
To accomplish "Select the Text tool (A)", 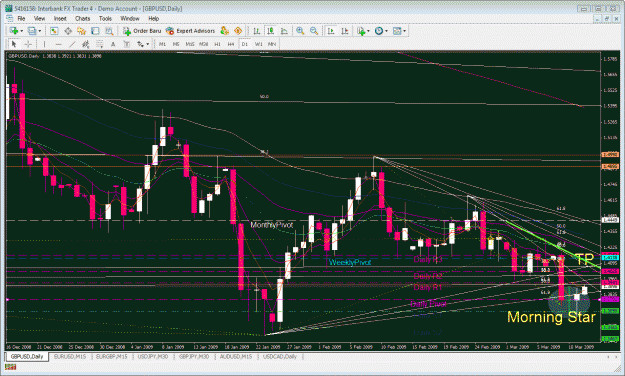I will point(113,44).
